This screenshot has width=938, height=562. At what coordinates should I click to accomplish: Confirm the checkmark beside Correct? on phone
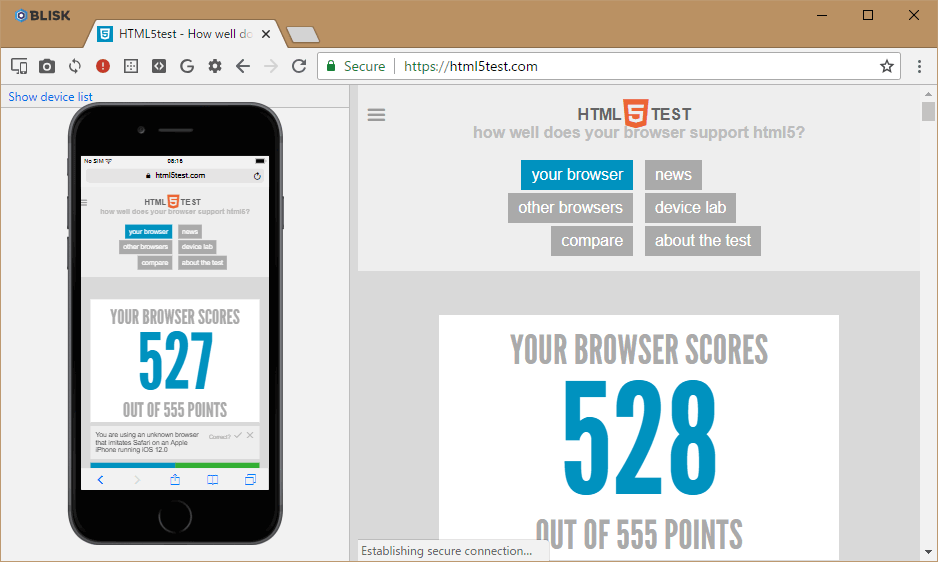(x=238, y=435)
